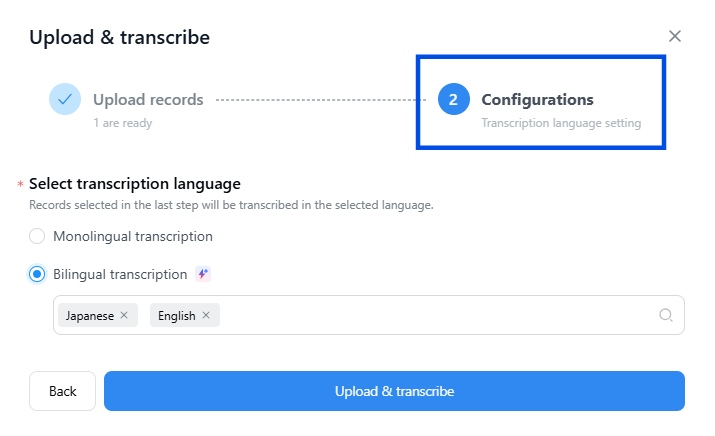This screenshot has height=436, width=715.
Task: Start with the blue Upload & transcribe button
Action: tap(394, 391)
